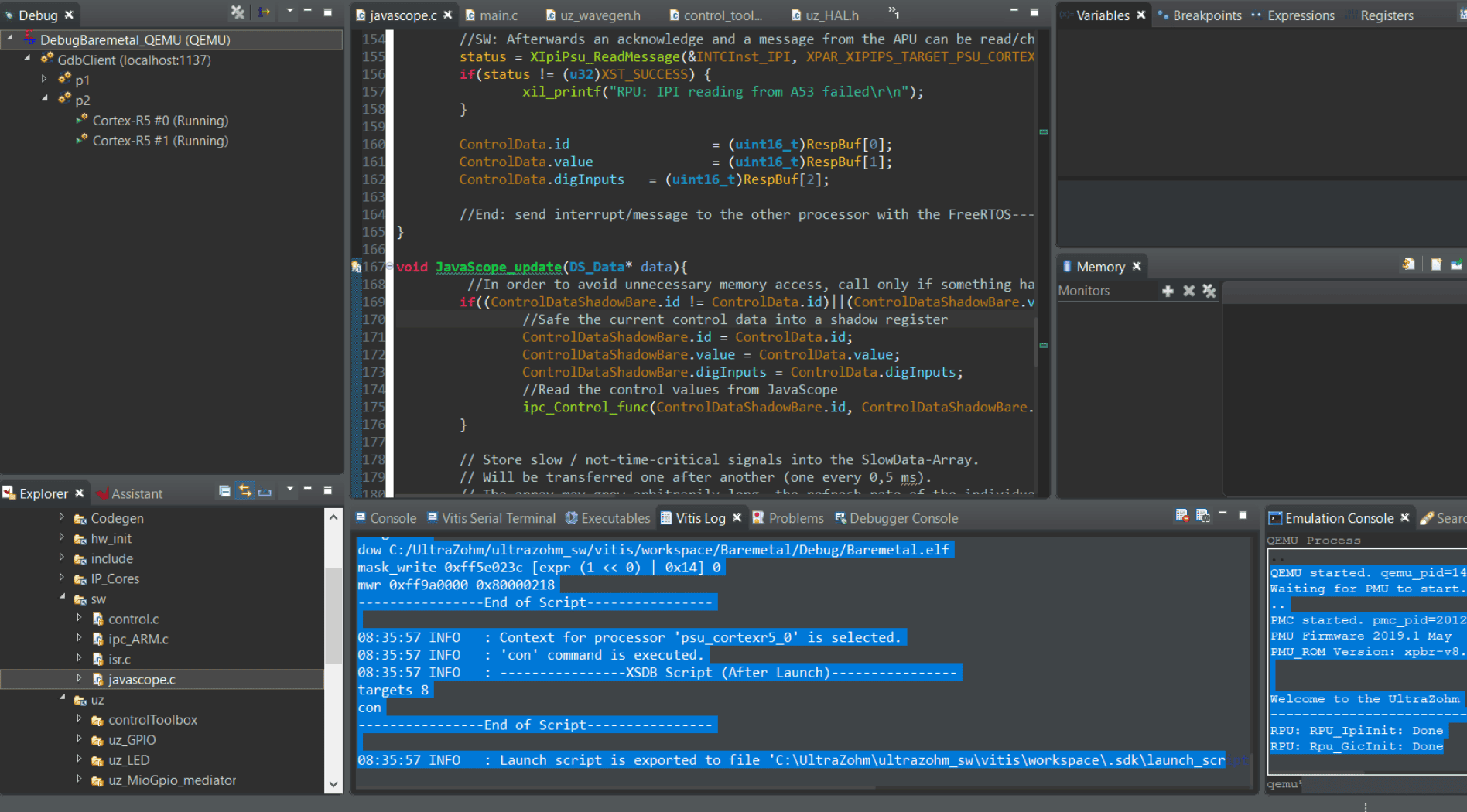
Task: Collapse the sw folder
Action: [61, 597]
